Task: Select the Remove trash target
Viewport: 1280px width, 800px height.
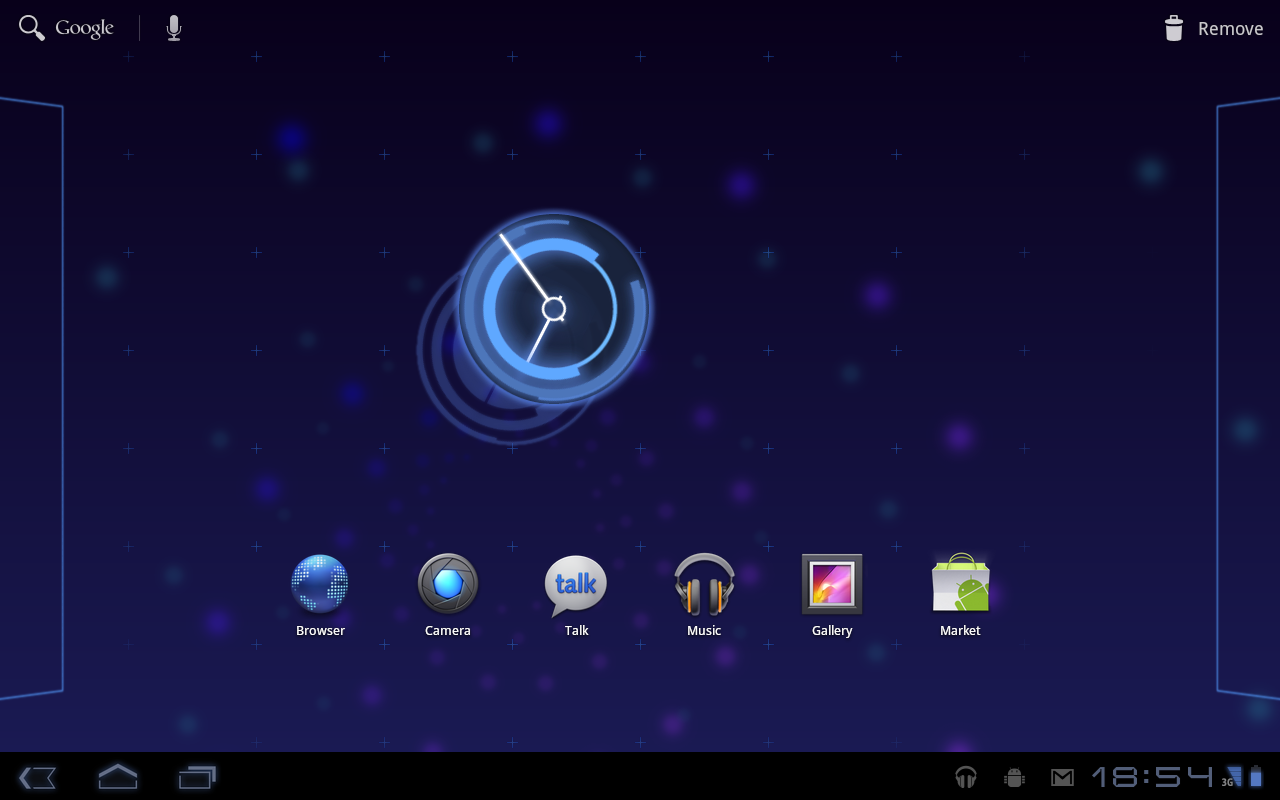Action: 1213,28
